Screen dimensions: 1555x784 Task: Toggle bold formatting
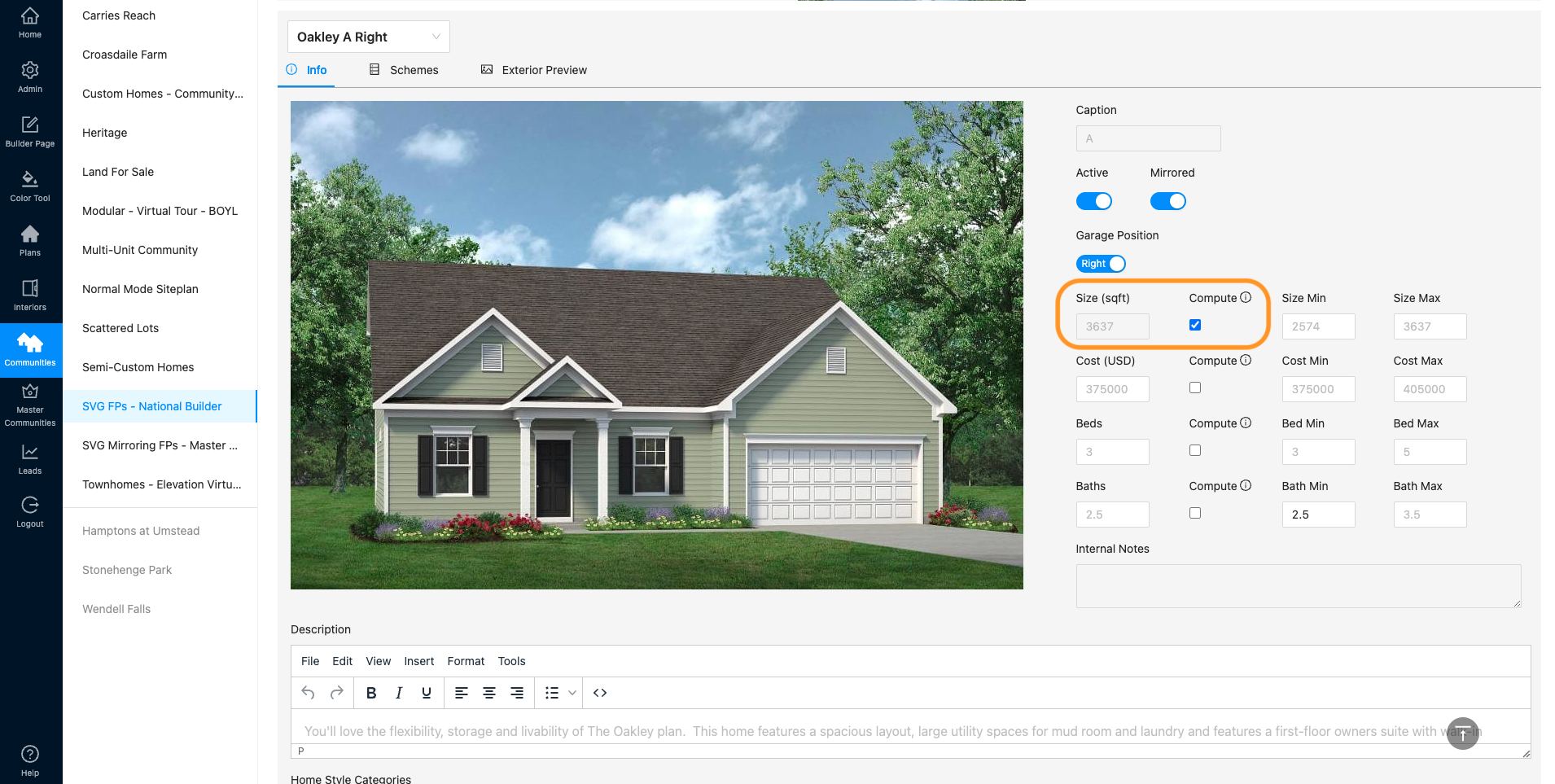[x=371, y=693]
